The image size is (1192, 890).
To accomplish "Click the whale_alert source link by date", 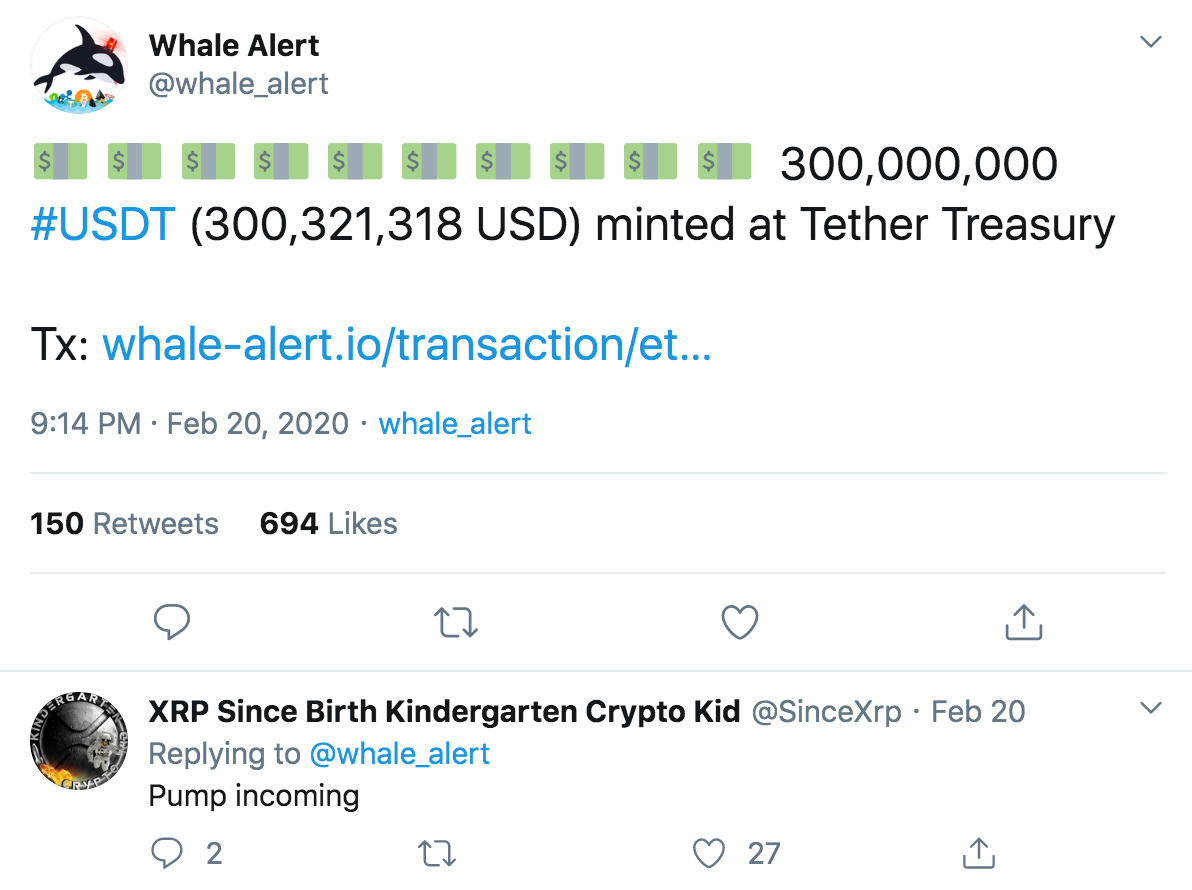I will click(455, 424).
